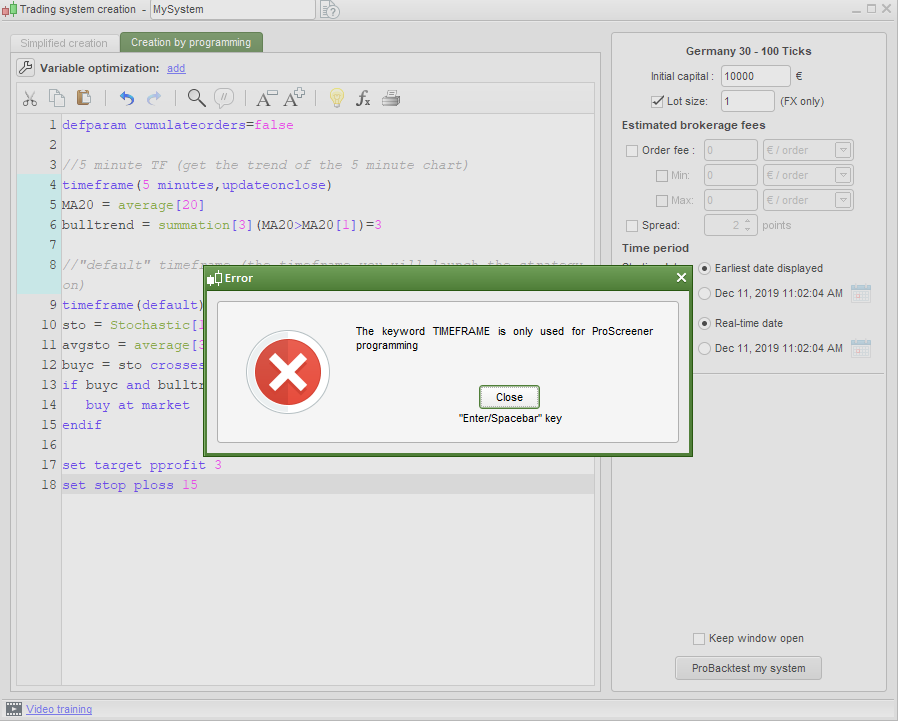The height and width of the screenshot is (721, 898).
Task: Click line 14 buy at market
Action: [137, 405]
